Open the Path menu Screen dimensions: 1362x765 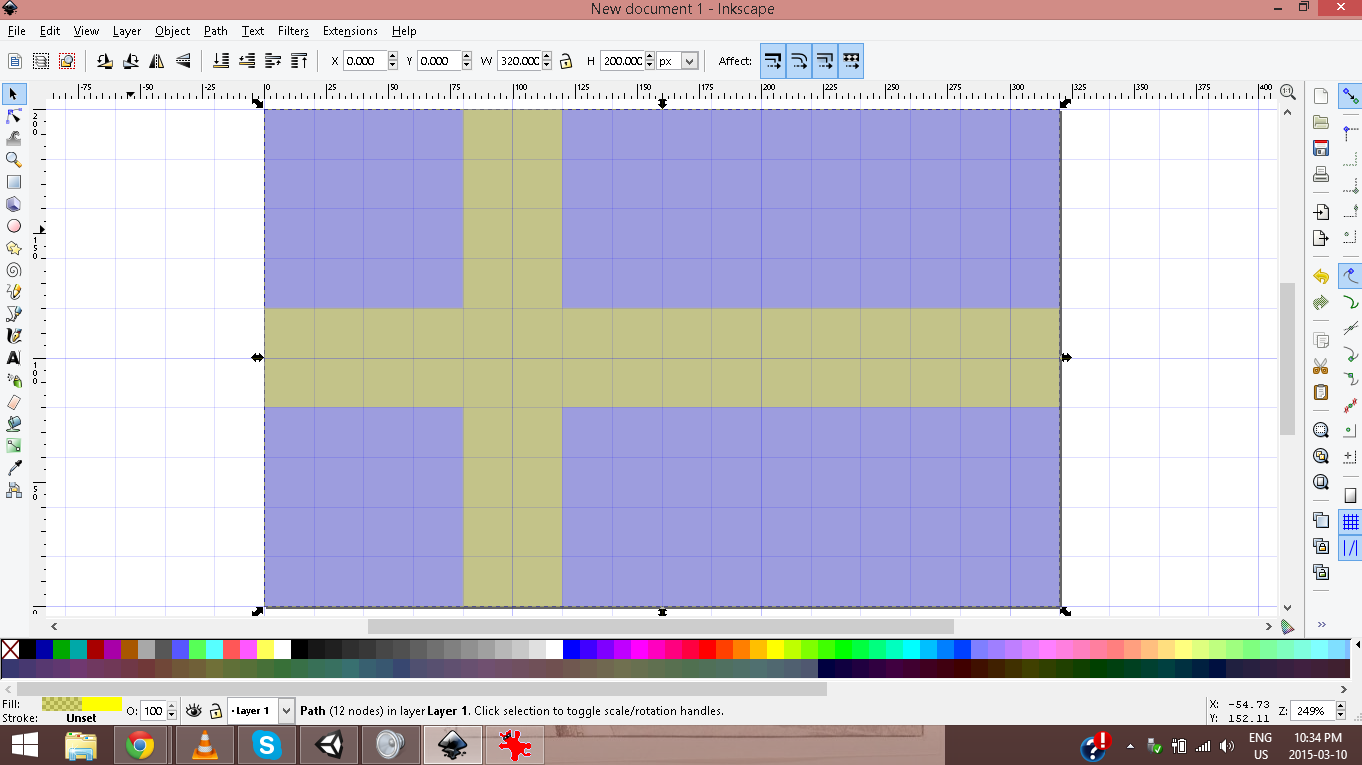tap(215, 31)
